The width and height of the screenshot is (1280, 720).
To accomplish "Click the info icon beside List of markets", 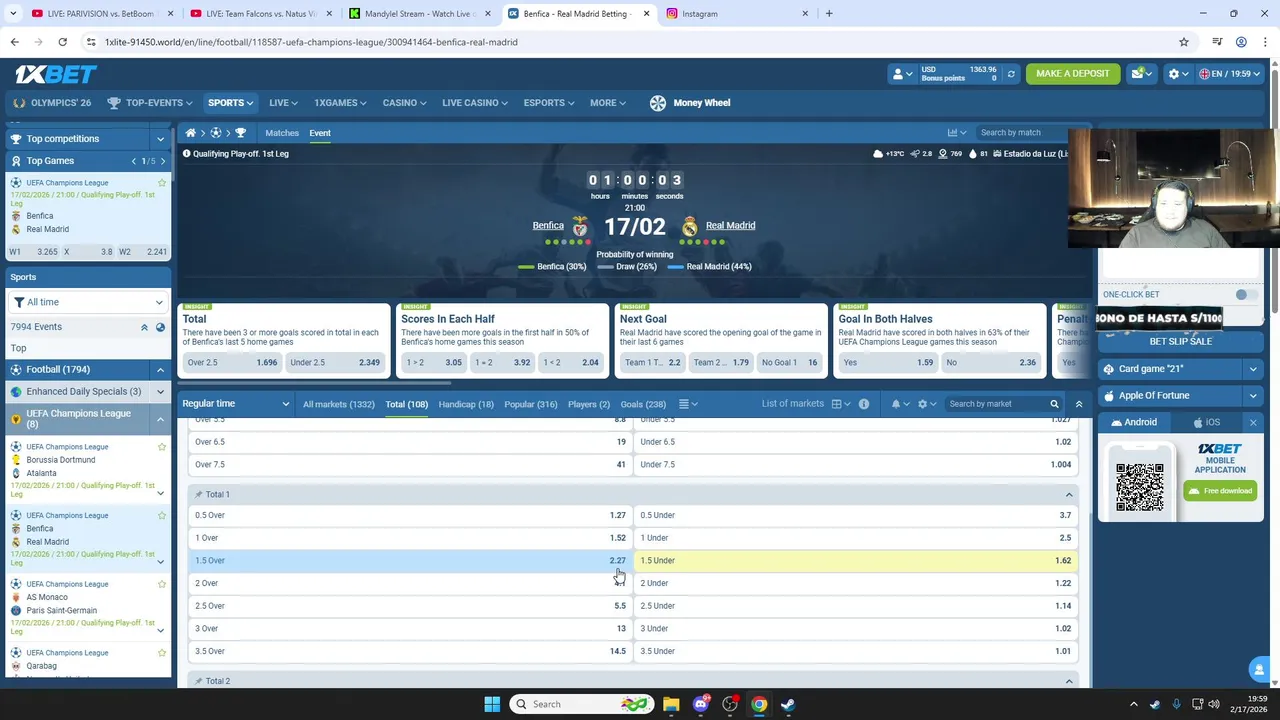I will click(864, 404).
